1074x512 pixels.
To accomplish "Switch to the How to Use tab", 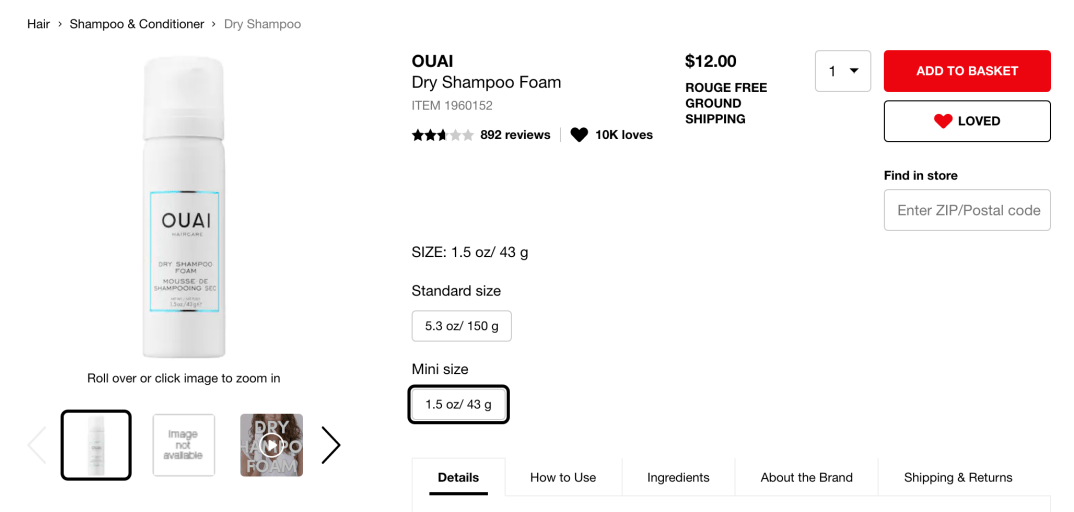I will [x=563, y=477].
